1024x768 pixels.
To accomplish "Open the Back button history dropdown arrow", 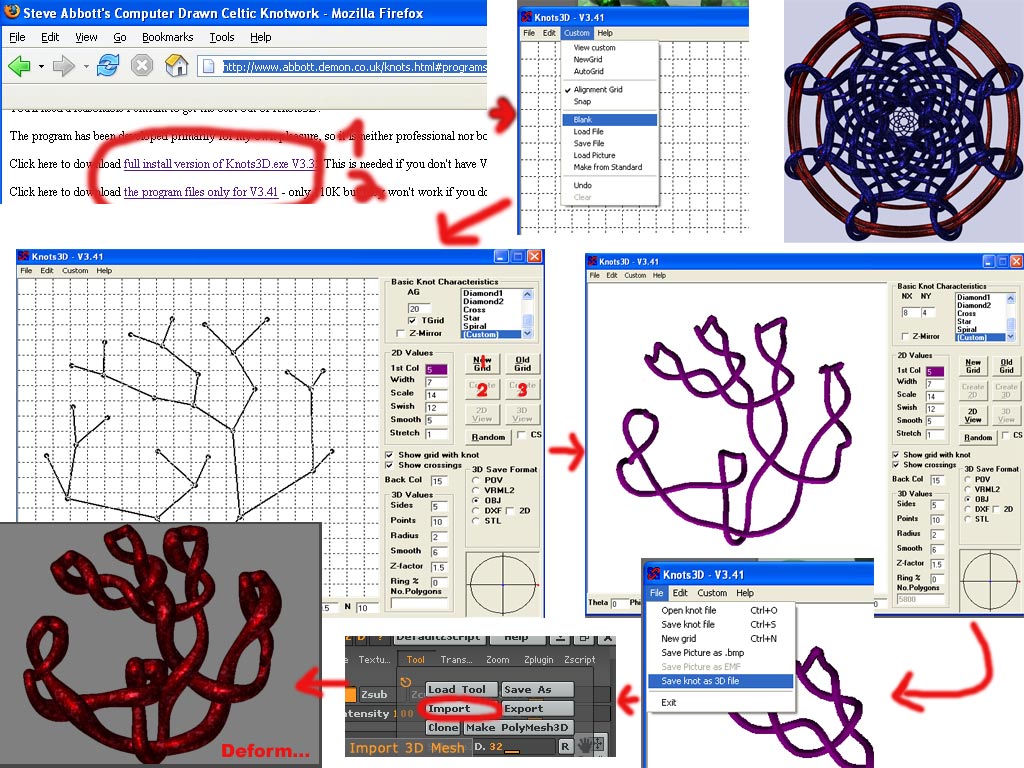I will tap(41, 67).
